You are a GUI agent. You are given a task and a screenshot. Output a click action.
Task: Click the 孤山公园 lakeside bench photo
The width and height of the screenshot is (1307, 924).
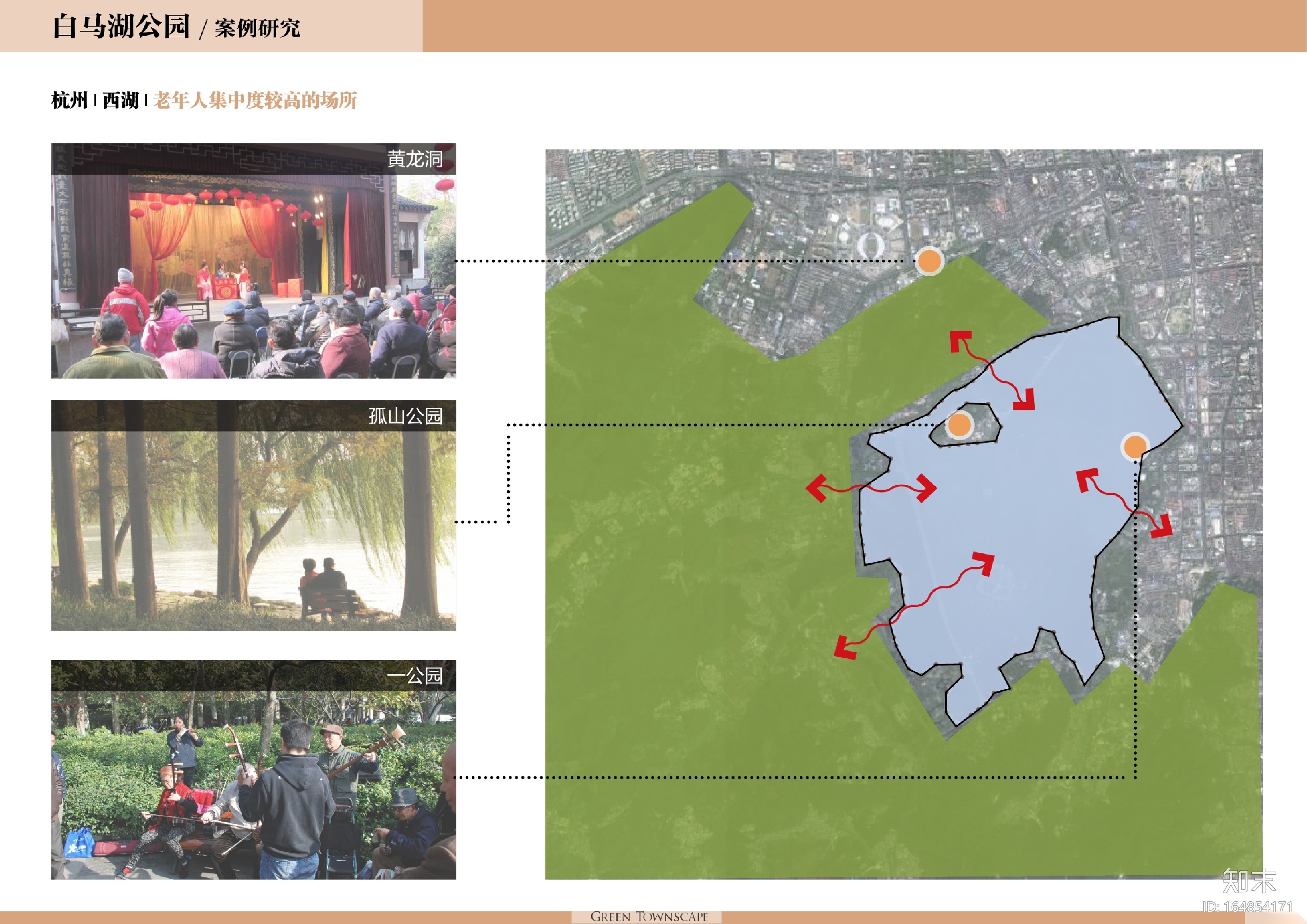click(253, 515)
